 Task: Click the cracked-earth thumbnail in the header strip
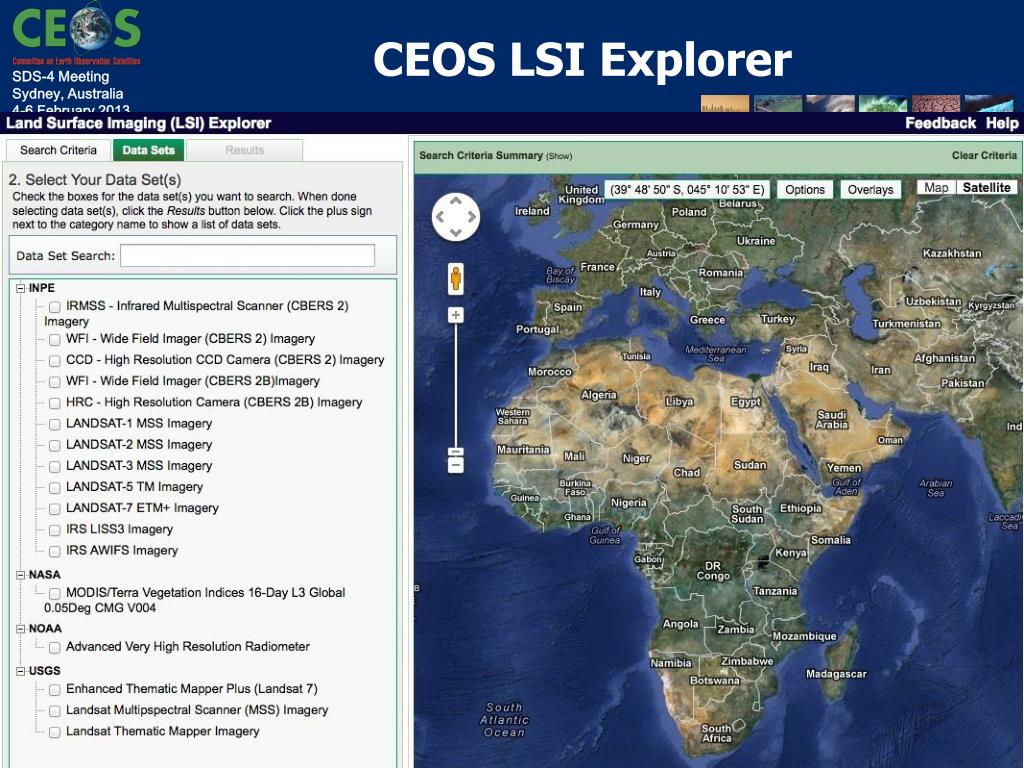click(x=936, y=104)
